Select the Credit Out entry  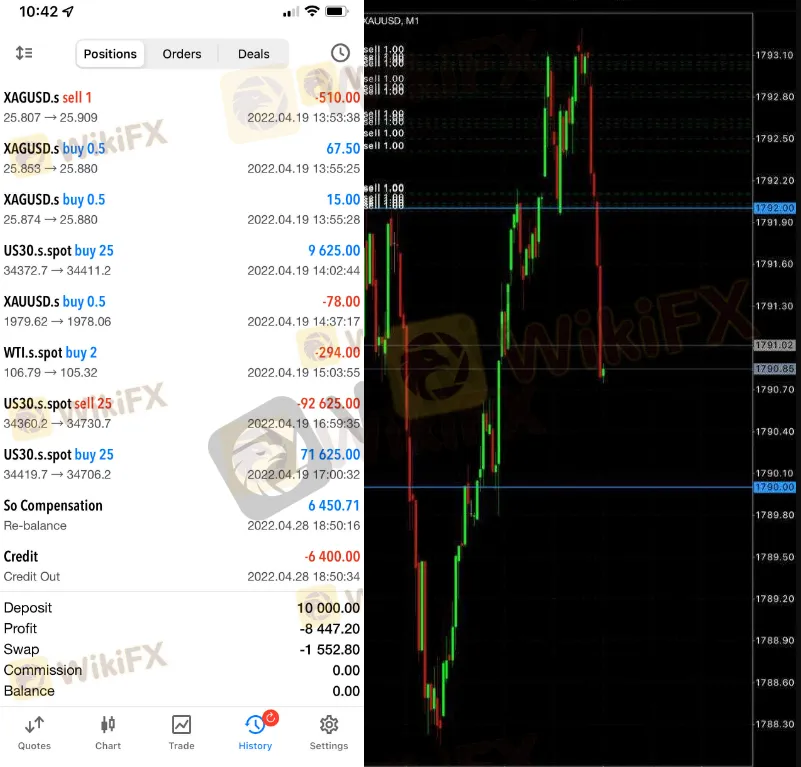182,566
